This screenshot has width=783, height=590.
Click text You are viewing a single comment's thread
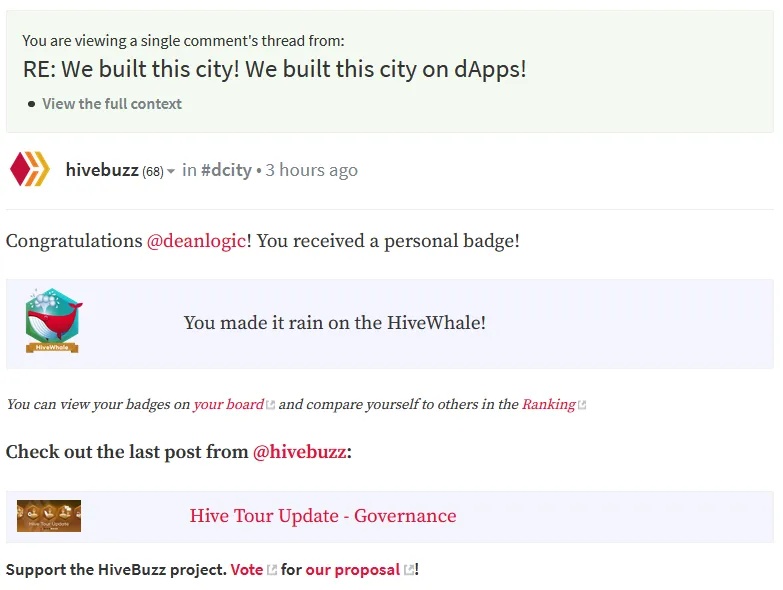pyautogui.click(x=183, y=41)
